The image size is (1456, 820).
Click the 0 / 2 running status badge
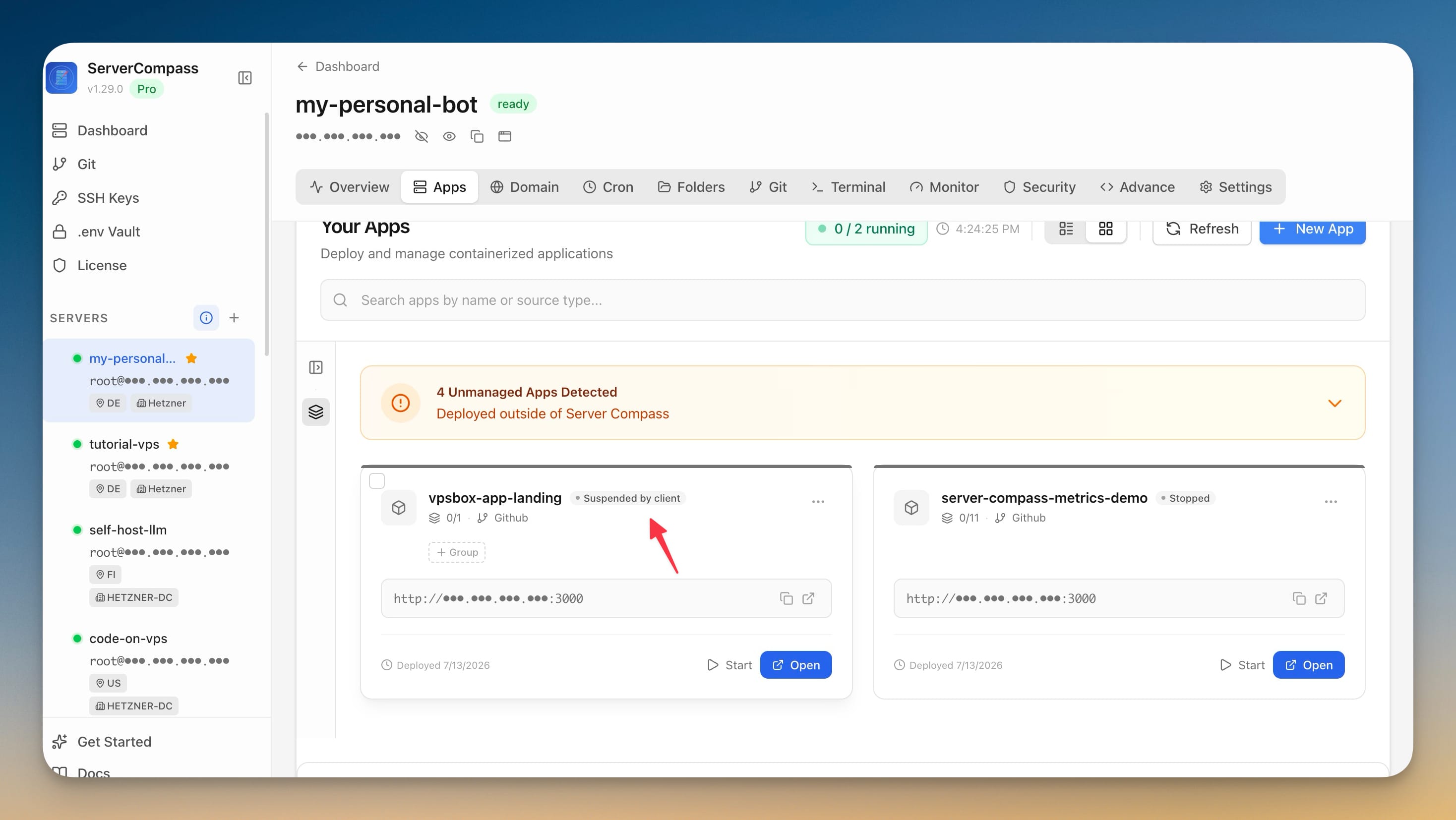(x=866, y=230)
